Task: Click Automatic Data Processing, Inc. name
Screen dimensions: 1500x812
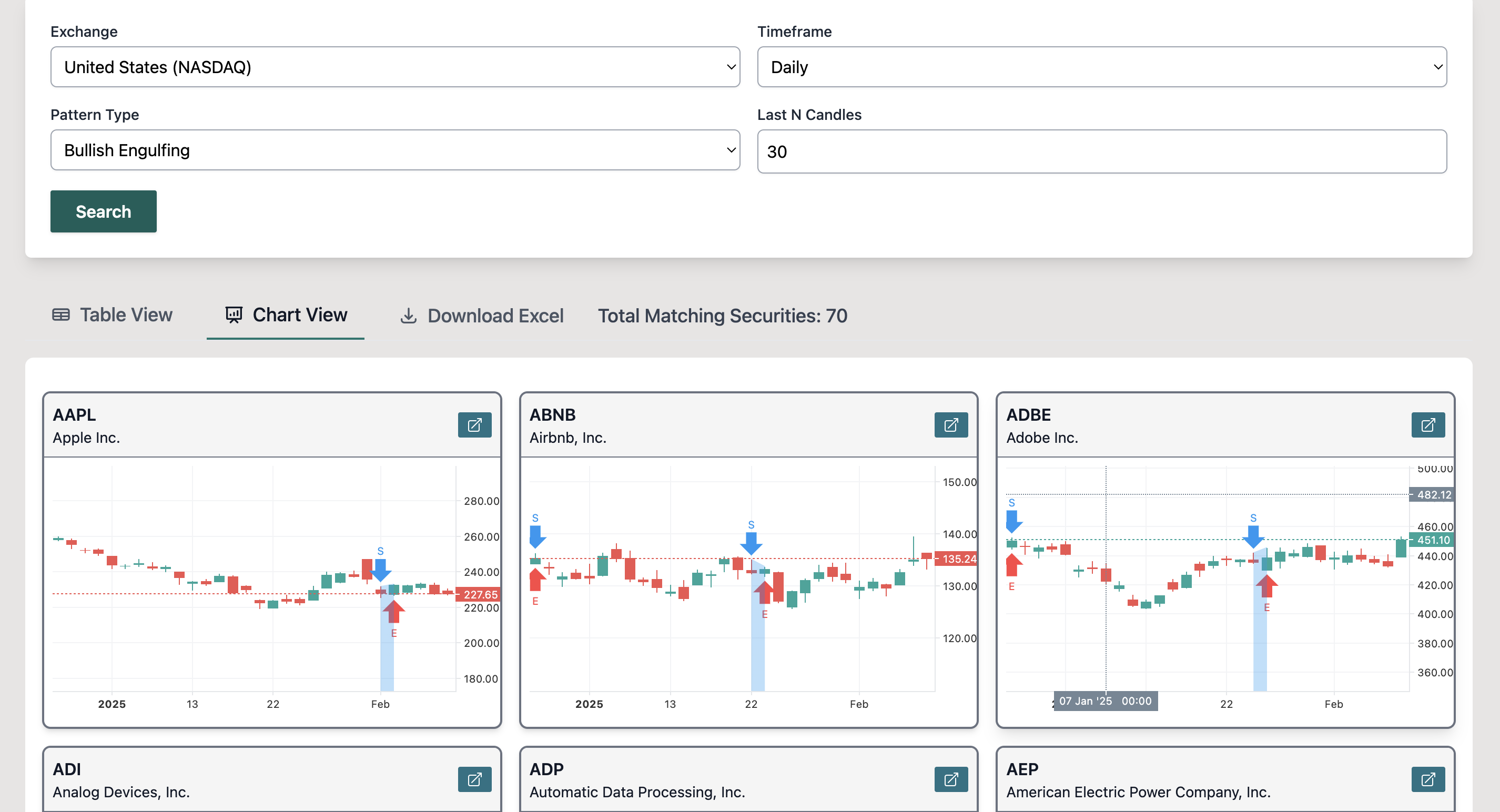Action: pos(637,792)
